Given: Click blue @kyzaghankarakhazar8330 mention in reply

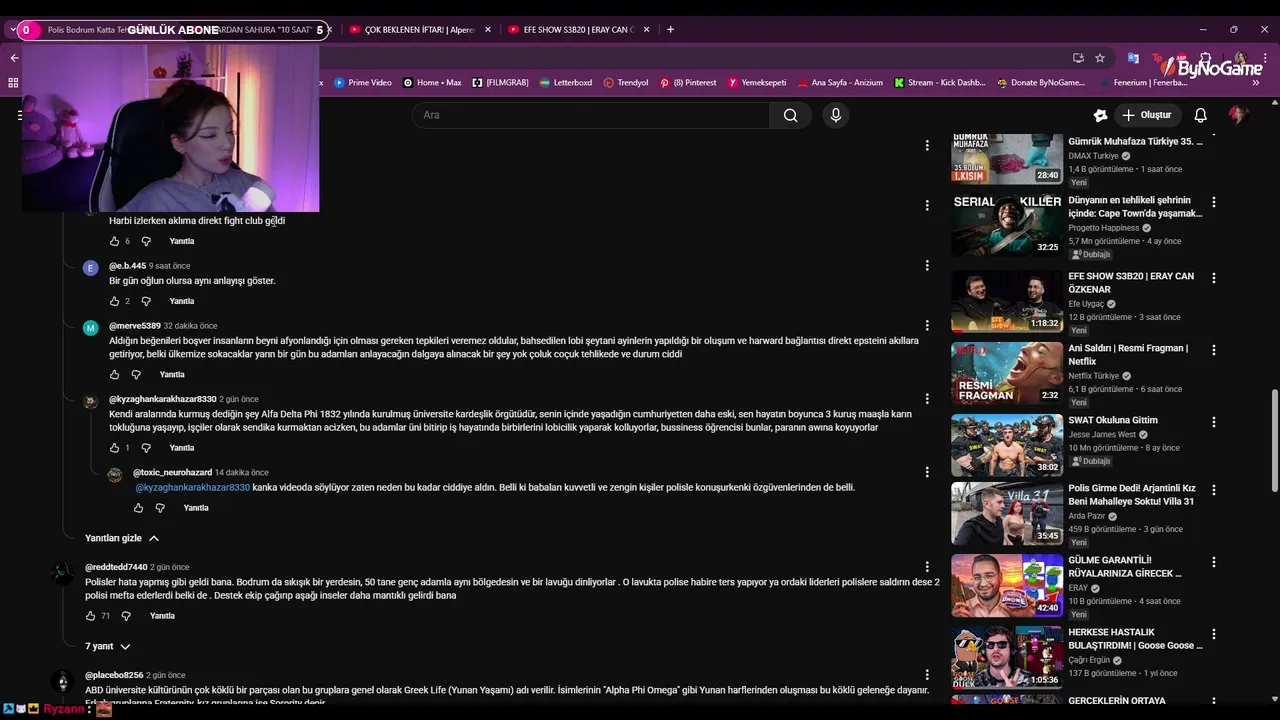Looking at the screenshot, I should pyautogui.click(x=193, y=487).
